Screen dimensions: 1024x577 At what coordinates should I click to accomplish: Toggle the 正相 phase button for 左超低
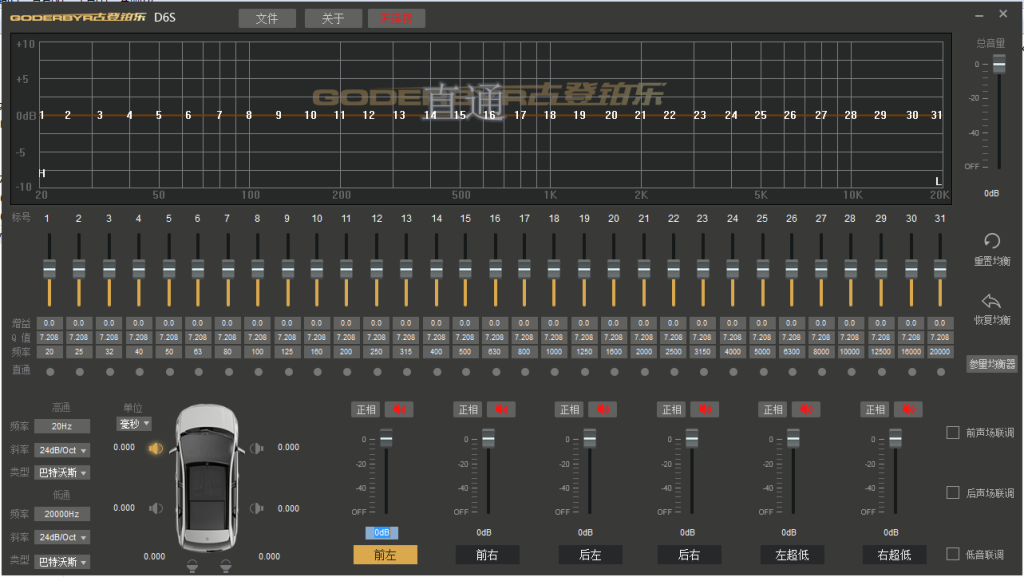click(x=773, y=409)
